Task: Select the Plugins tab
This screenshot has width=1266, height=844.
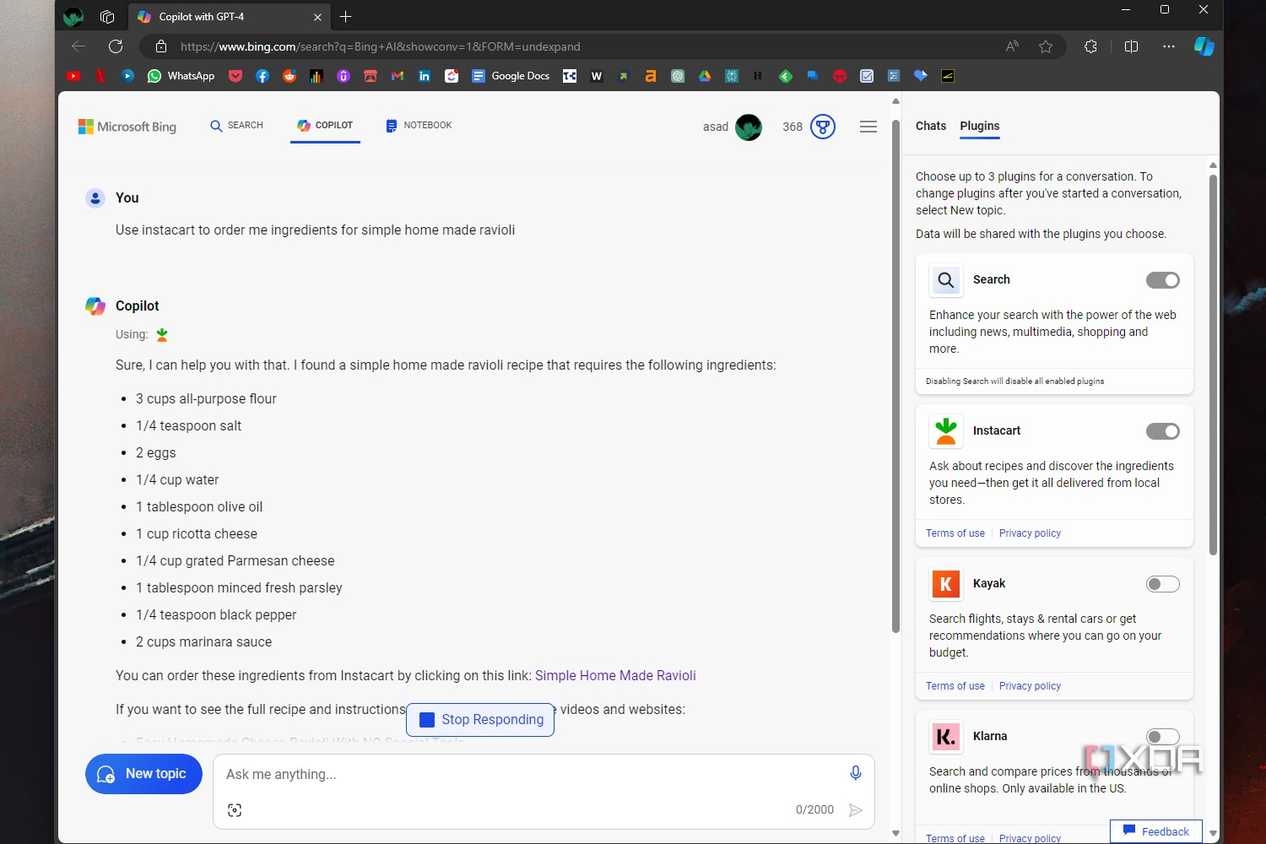Action: coord(979,126)
